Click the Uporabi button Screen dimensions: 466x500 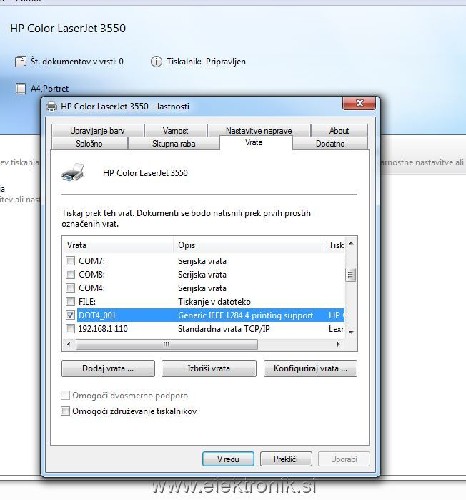pyautogui.click(x=344, y=459)
